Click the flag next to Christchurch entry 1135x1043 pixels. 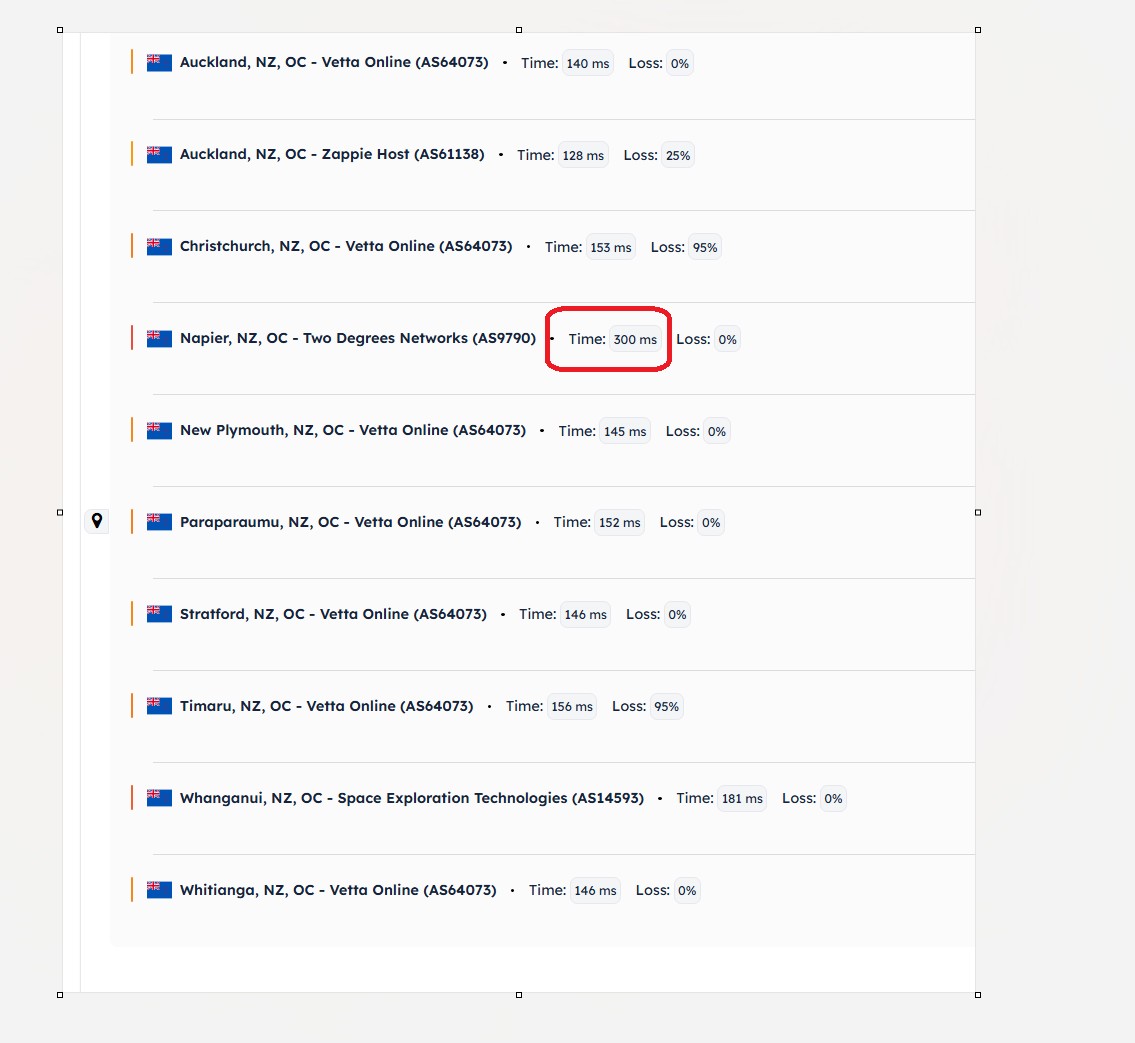point(159,246)
